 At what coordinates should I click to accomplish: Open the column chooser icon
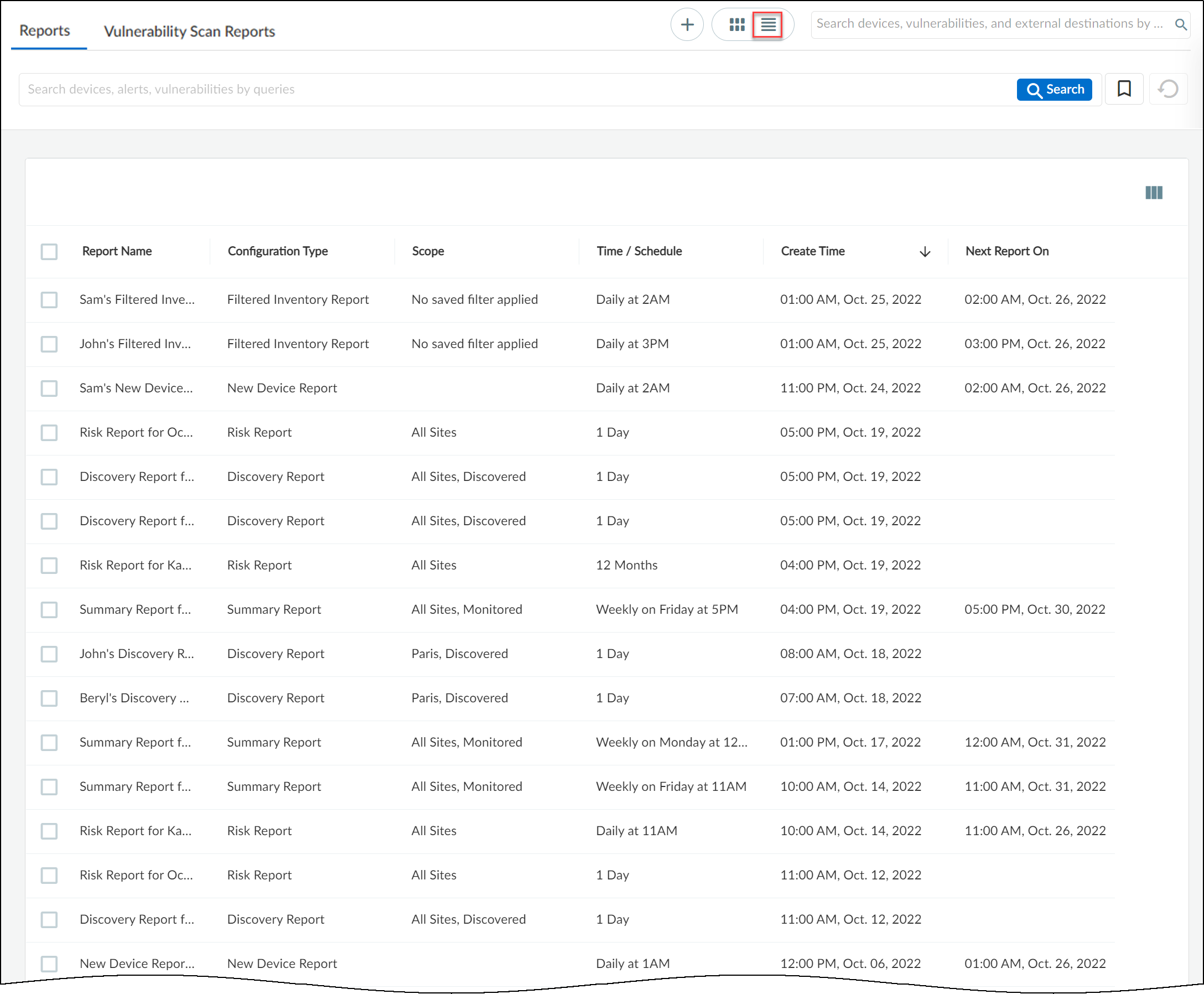(1154, 193)
